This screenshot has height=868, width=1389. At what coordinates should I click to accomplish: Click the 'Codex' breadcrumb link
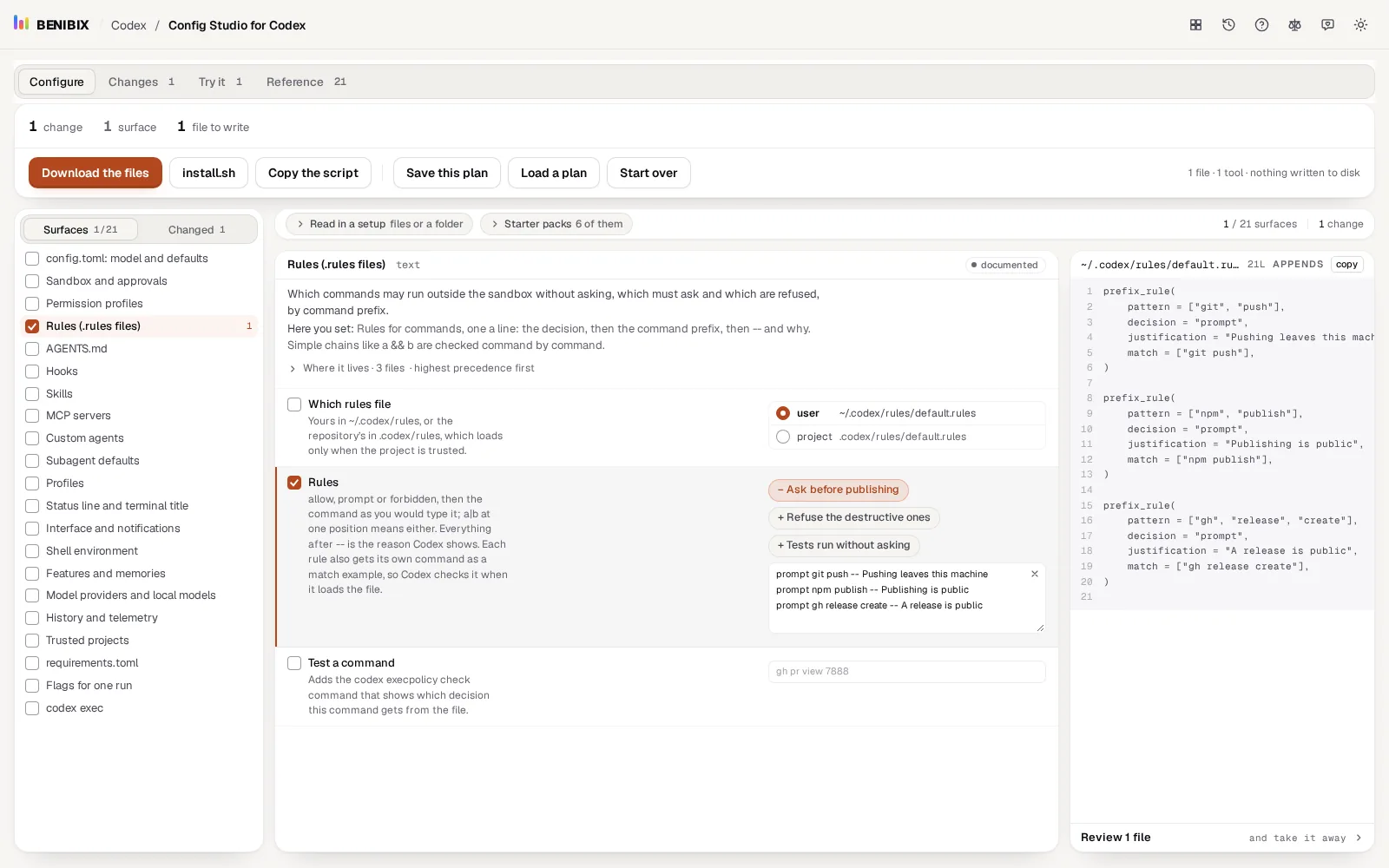point(128,25)
